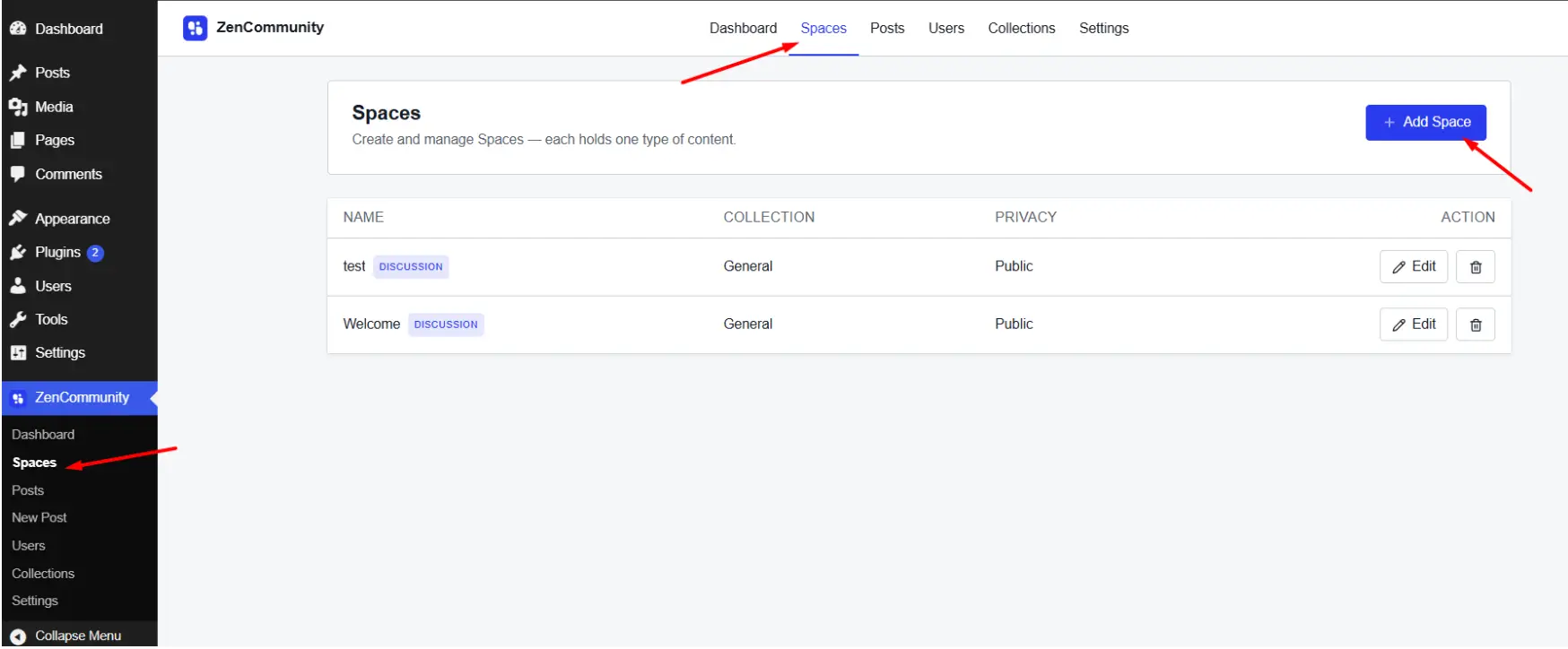Open Dashboard in ZenCommunity submenu

[43, 435]
